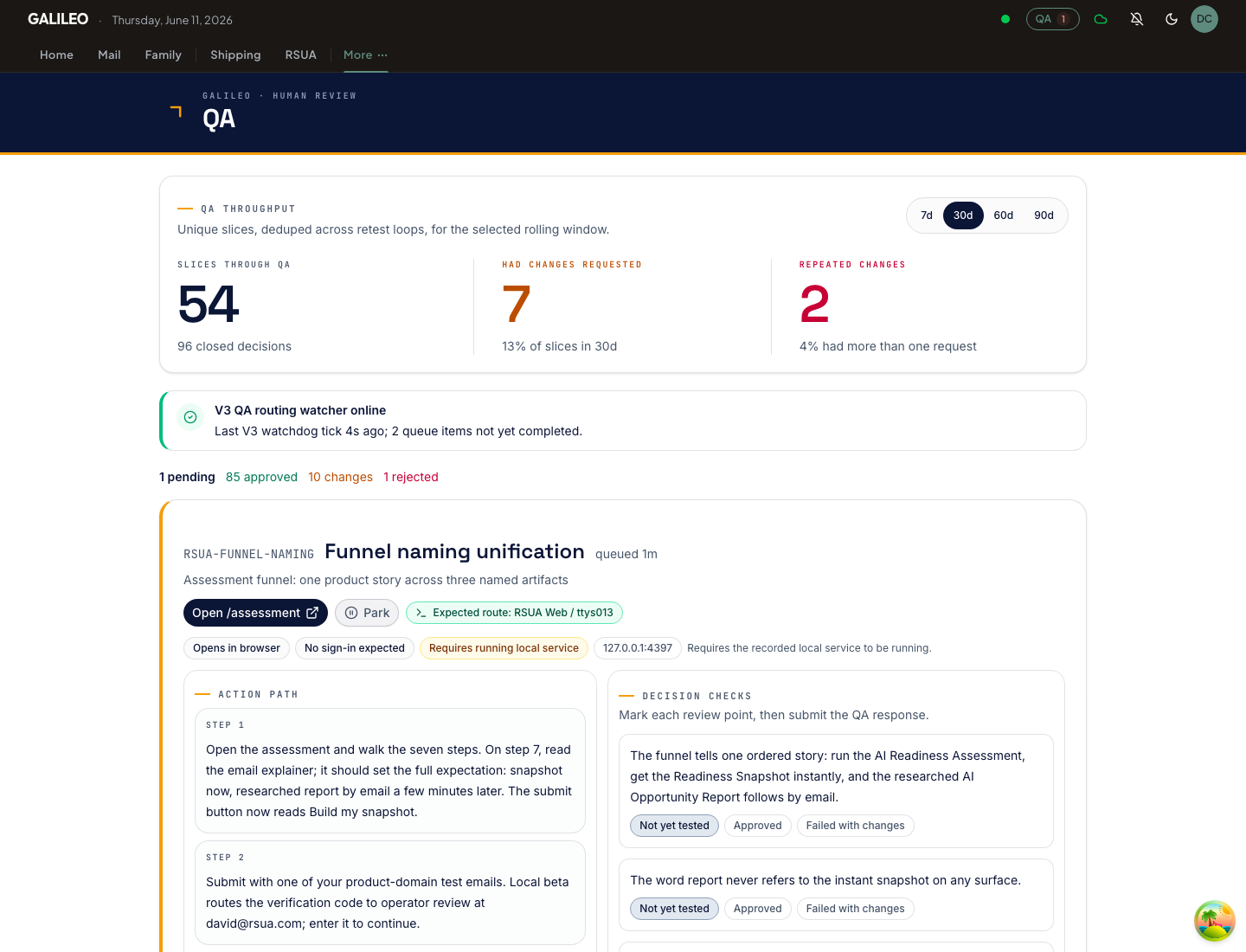Park the Funnel naming unification slice
This screenshot has height=952, width=1246.
[367, 613]
